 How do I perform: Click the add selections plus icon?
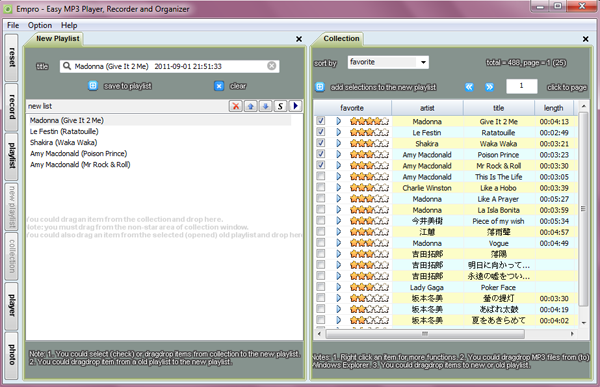320,87
